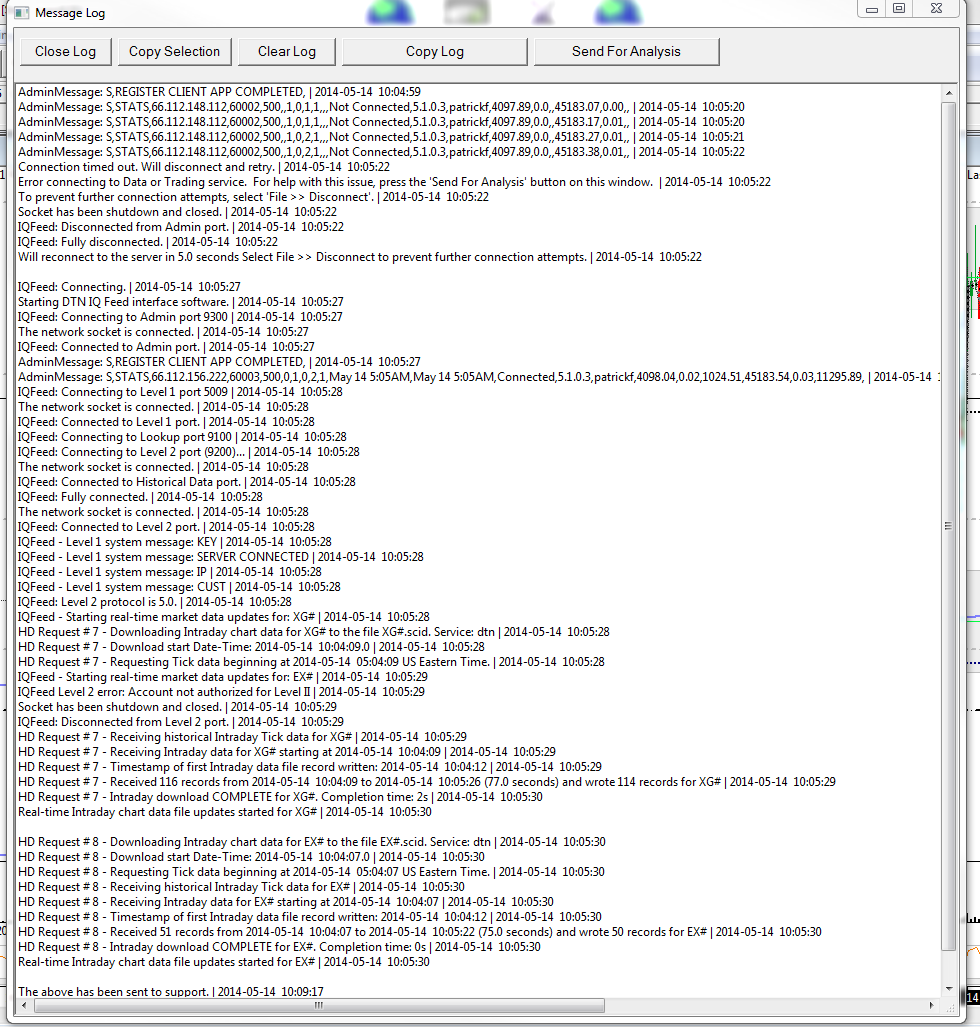Select line 'Level 1 system message: CUST'
Image resolution: width=980 pixels, height=1027 pixels.
coord(179,588)
